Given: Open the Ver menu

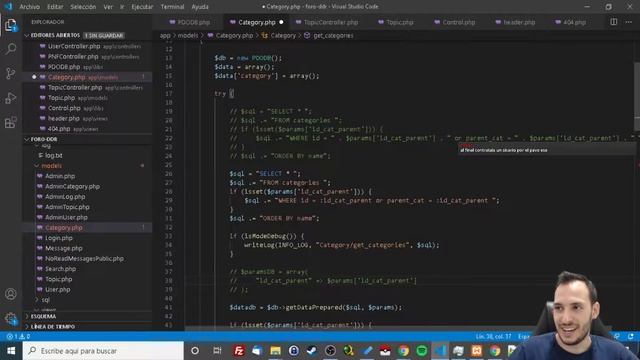Looking at the screenshot, I should (108, 7).
